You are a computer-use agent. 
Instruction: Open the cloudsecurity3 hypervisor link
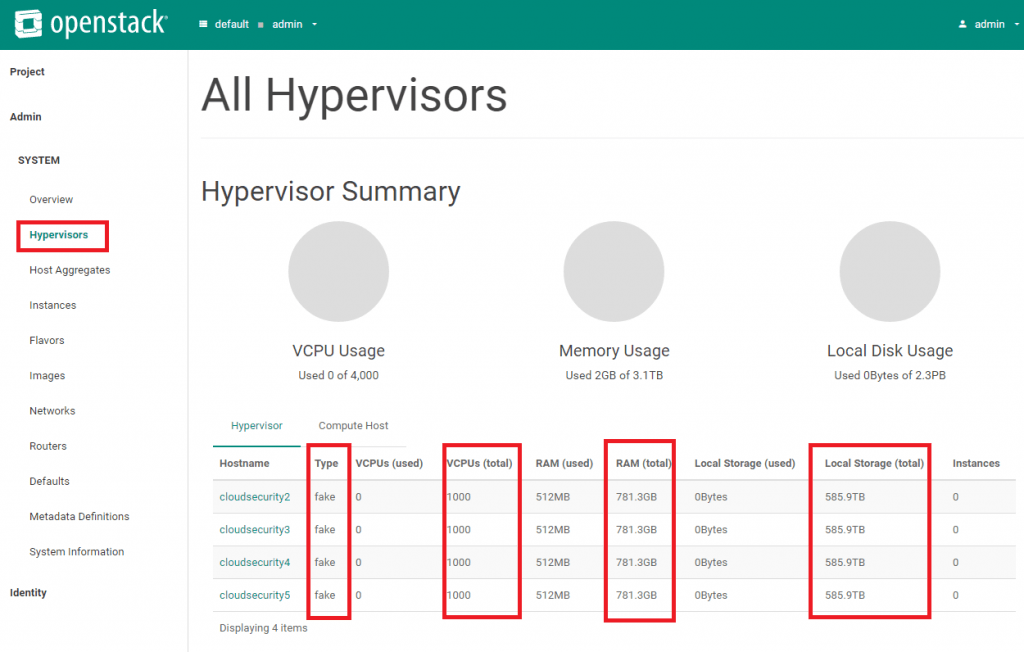[x=255, y=530]
